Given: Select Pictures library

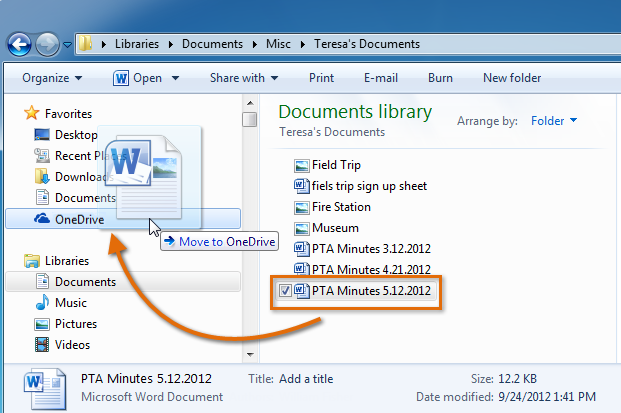Looking at the screenshot, I should tap(76, 324).
